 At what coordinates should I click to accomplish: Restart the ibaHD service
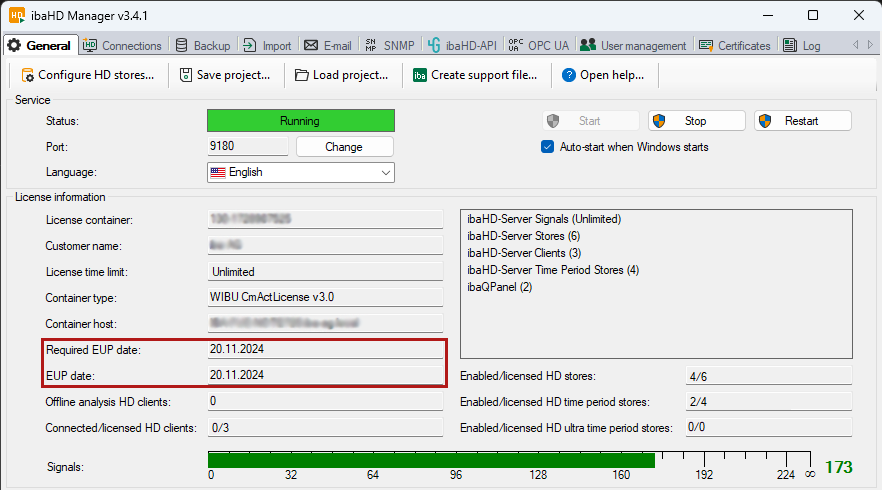[x=803, y=121]
